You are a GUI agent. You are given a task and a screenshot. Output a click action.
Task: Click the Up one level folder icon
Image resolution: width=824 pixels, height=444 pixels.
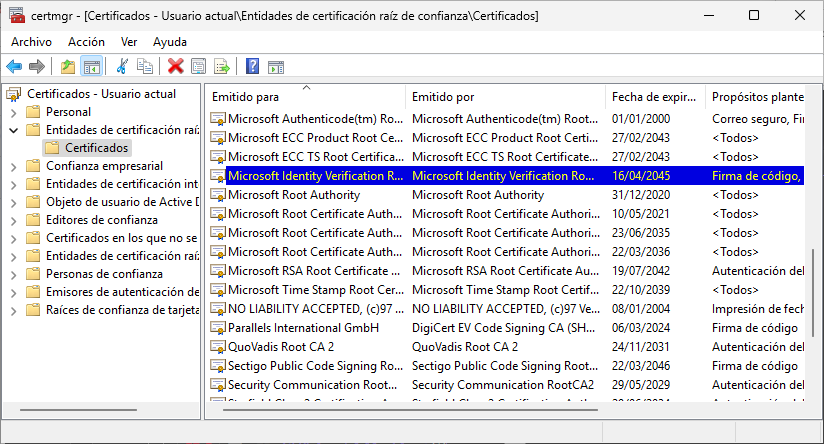click(68, 67)
